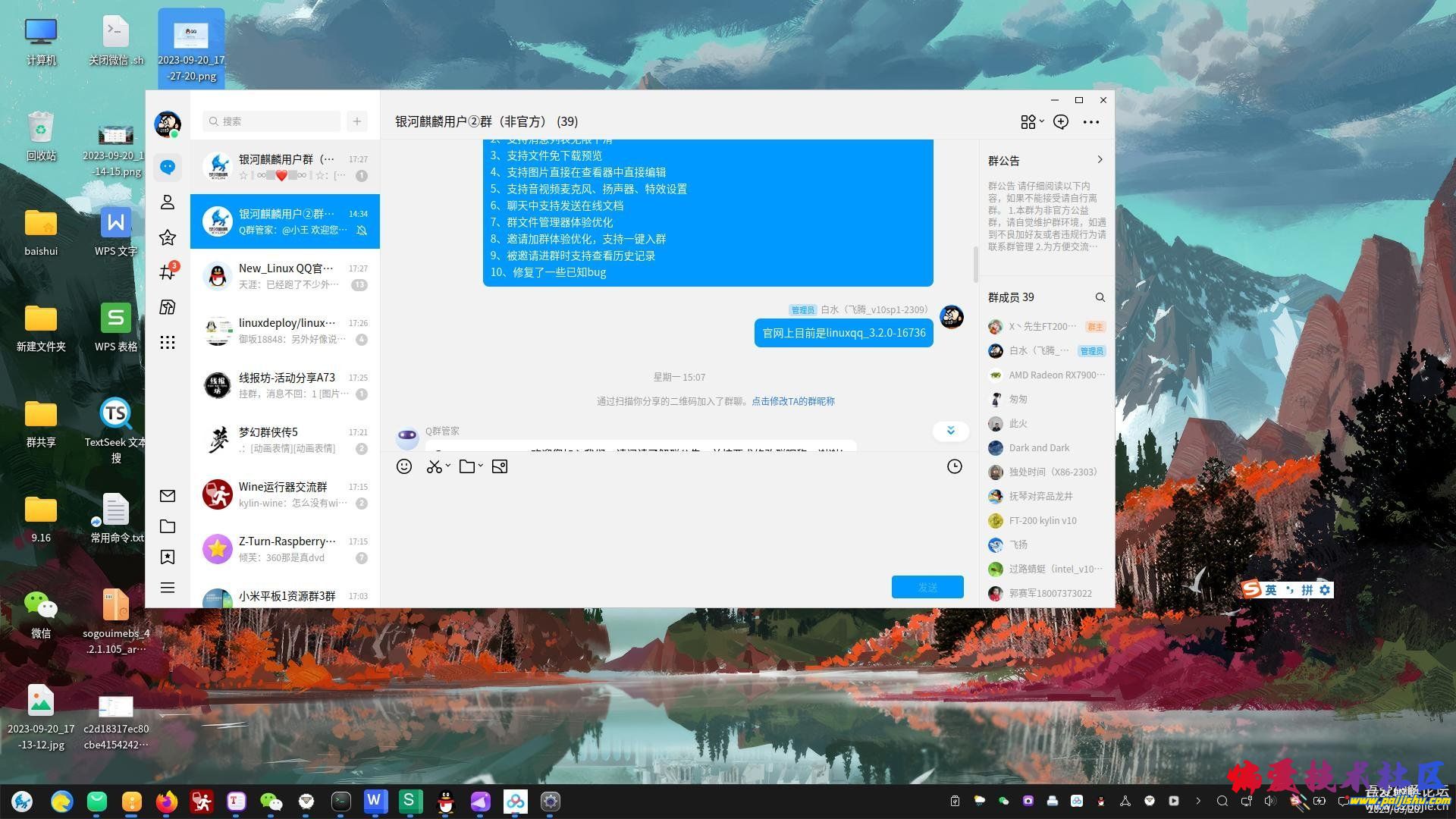This screenshot has width=1456, height=819.
Task: Click invite member plus bubble icon
Action: [1061, 122]
